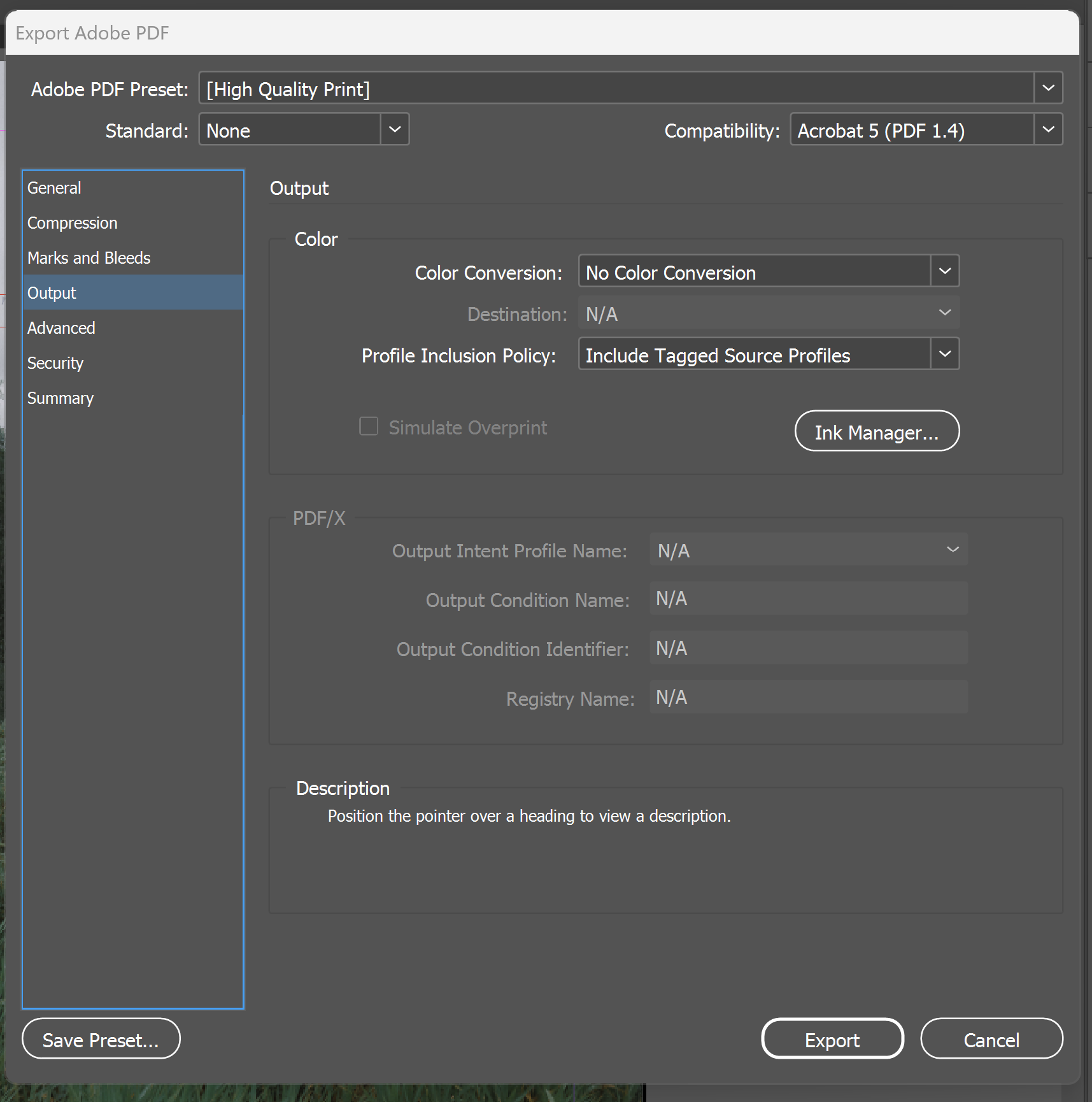Open the Compatibility dropdown showing Acrobat 5
Screen dimensions: 1092x1102
coord(1047,129)
